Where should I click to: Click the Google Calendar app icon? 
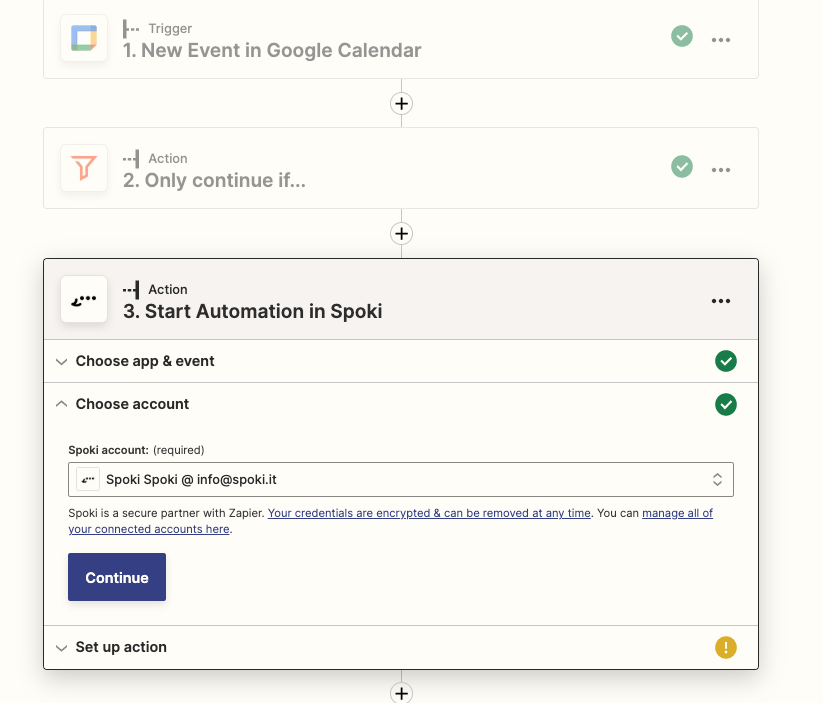[84, 39]
